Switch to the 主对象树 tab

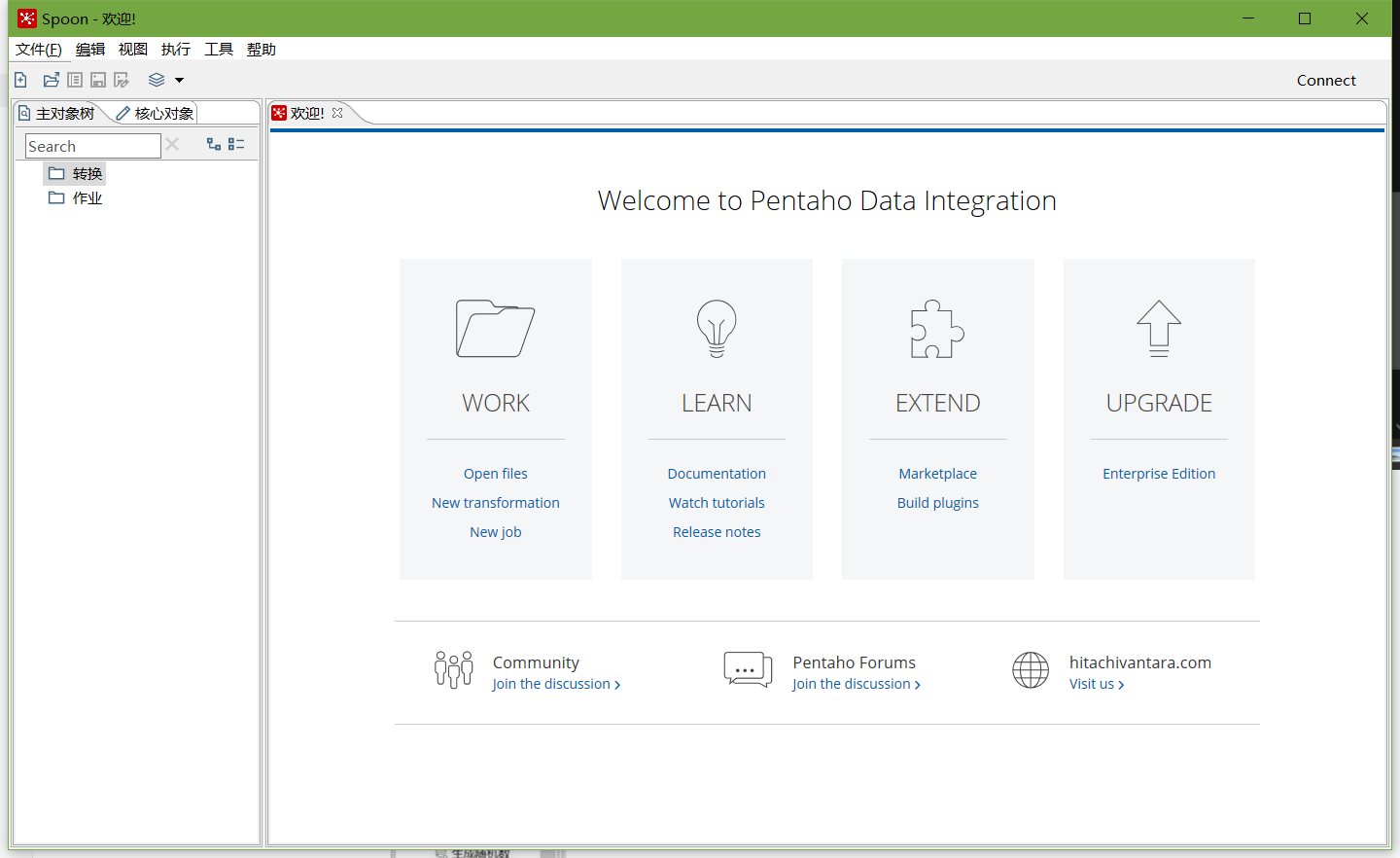click(x=57, y=114)
